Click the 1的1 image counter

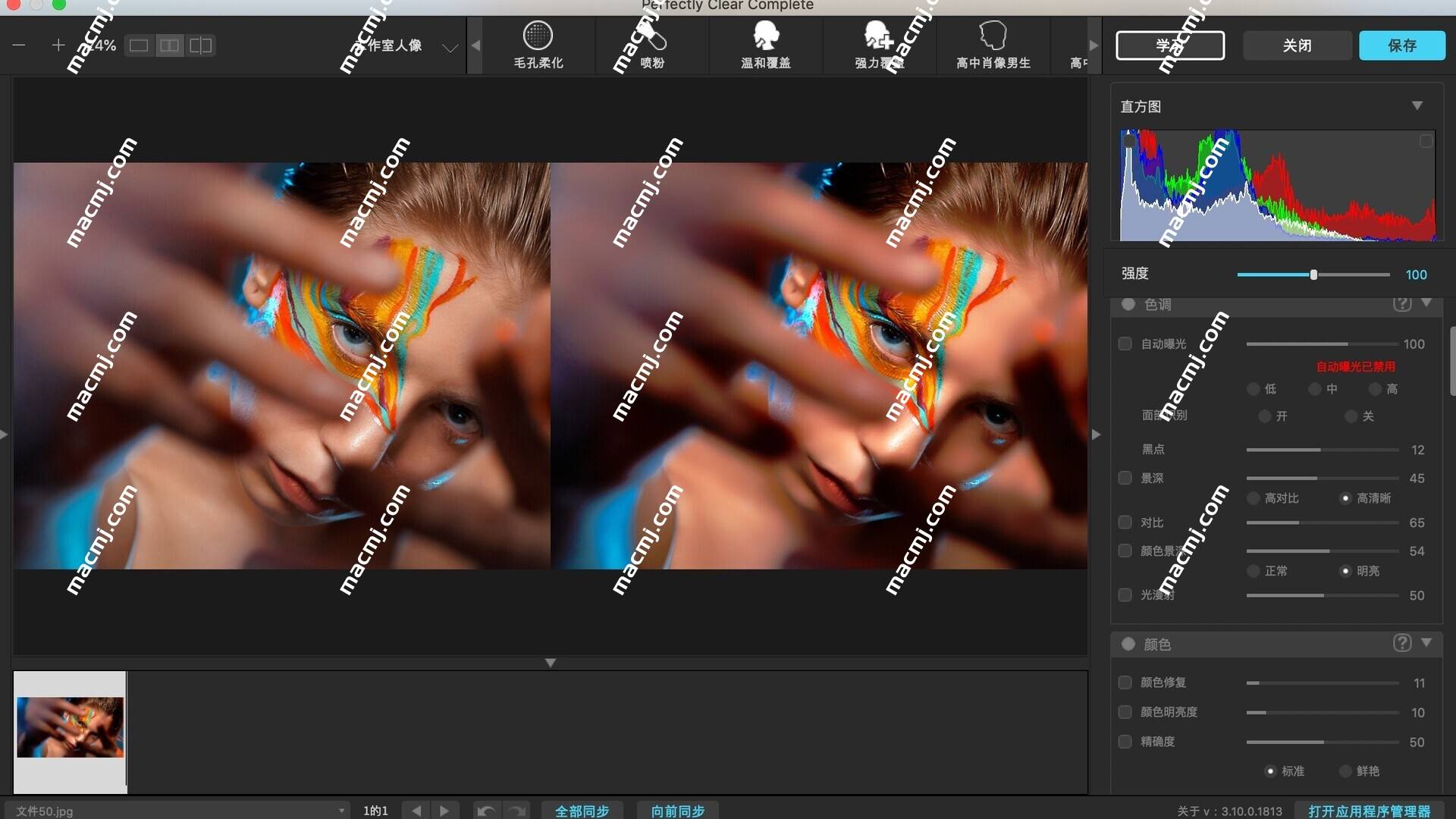375,811
